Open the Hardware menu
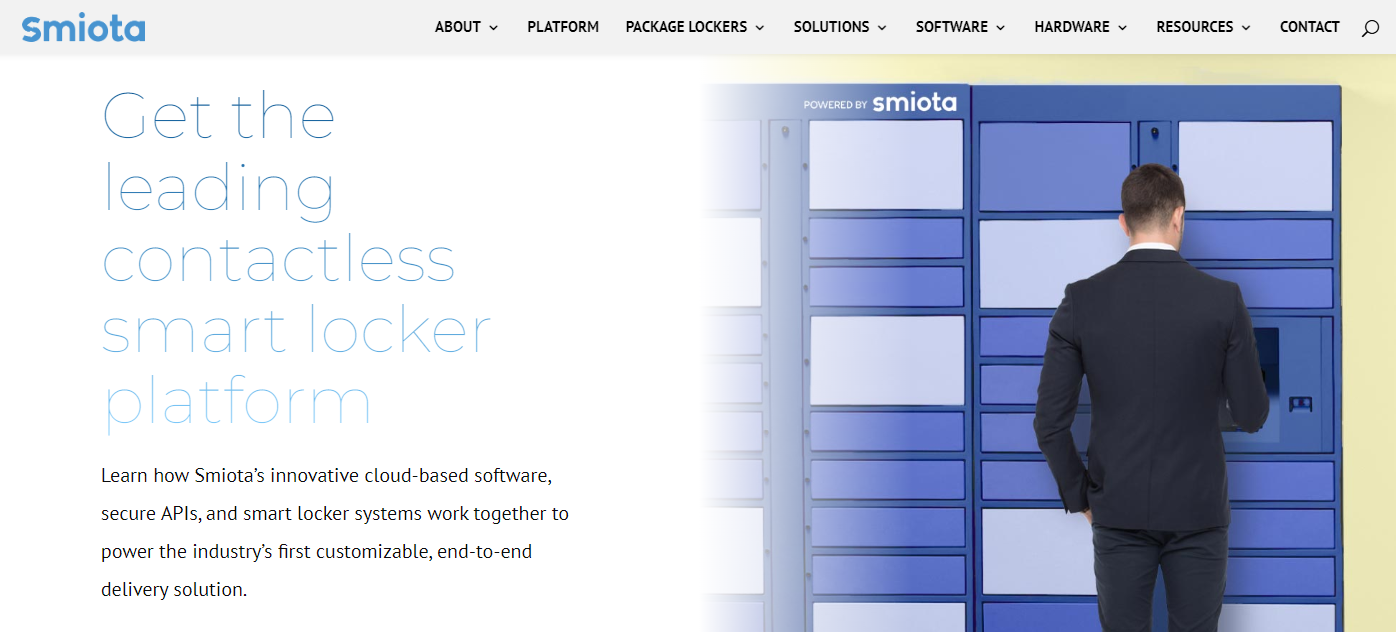Screen dimensions: 1396x632 [1072, 27]
